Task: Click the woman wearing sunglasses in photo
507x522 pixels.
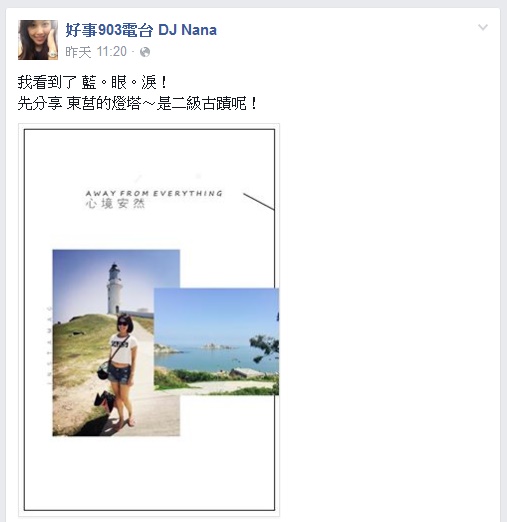Action: 123,370
